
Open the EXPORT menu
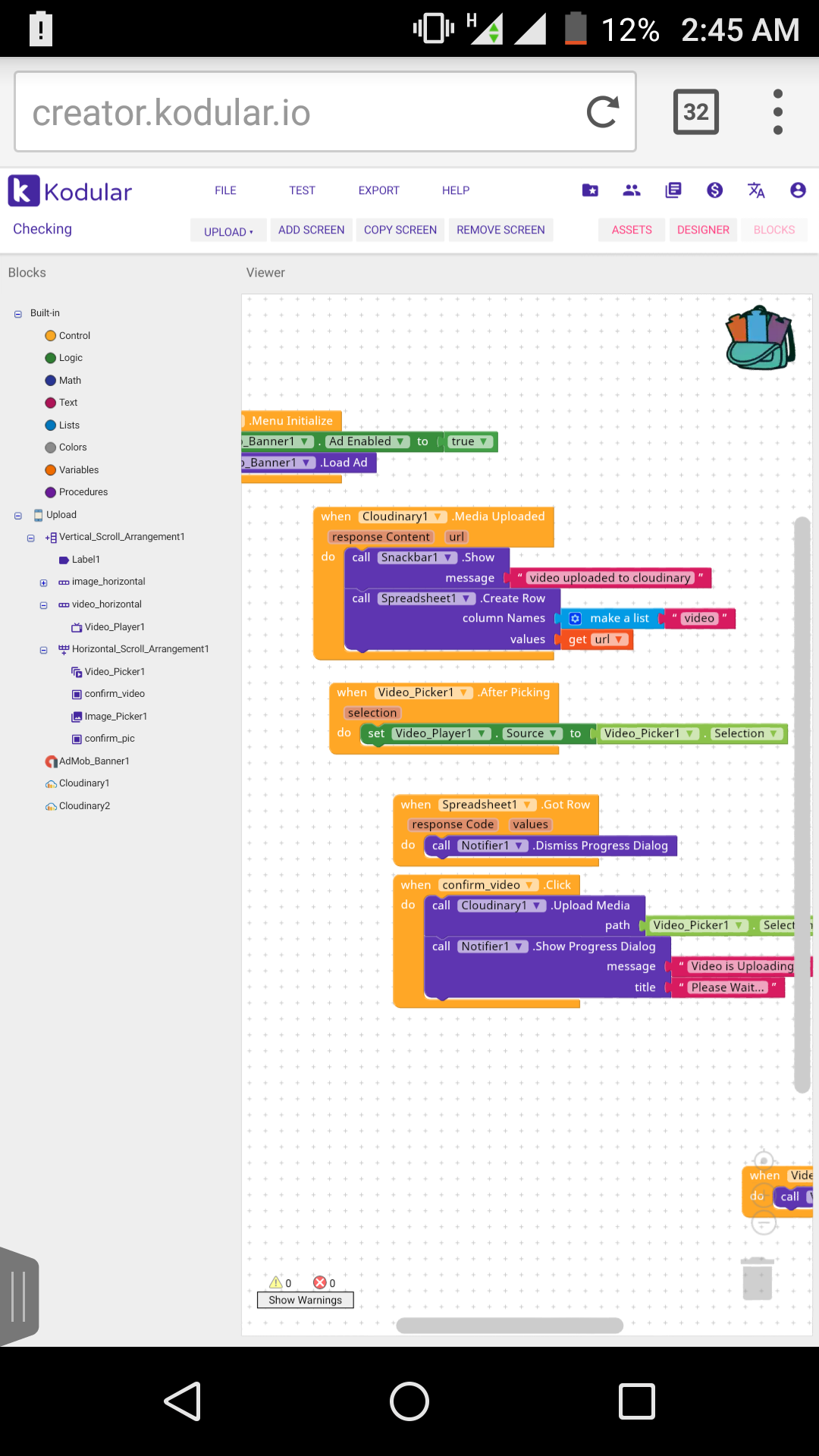pyautogui.click(x=379, y=190)
